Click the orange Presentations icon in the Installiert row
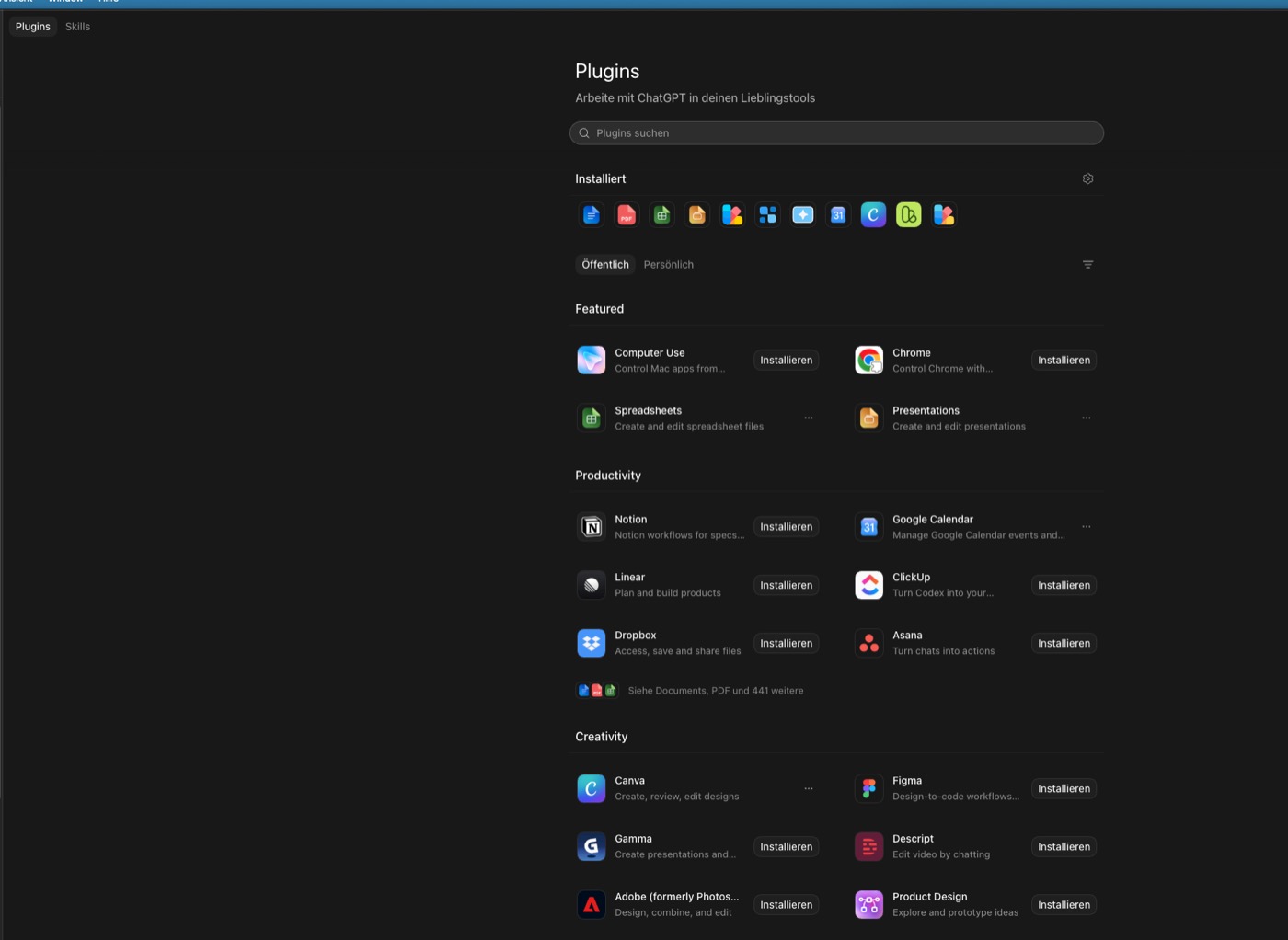The image size is (1288, 940). (x=697, y=215)
